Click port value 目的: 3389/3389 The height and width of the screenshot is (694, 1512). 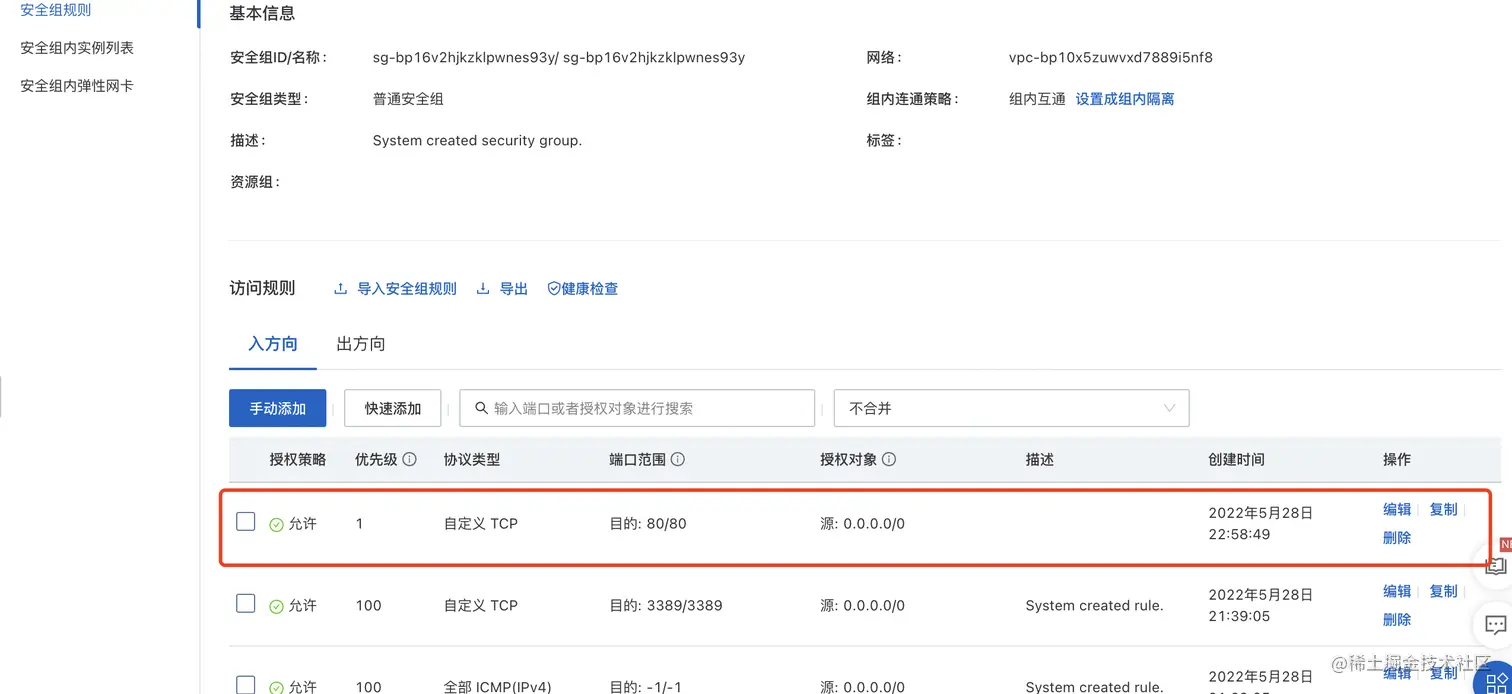pyautogui.click(x=666, y=606)
